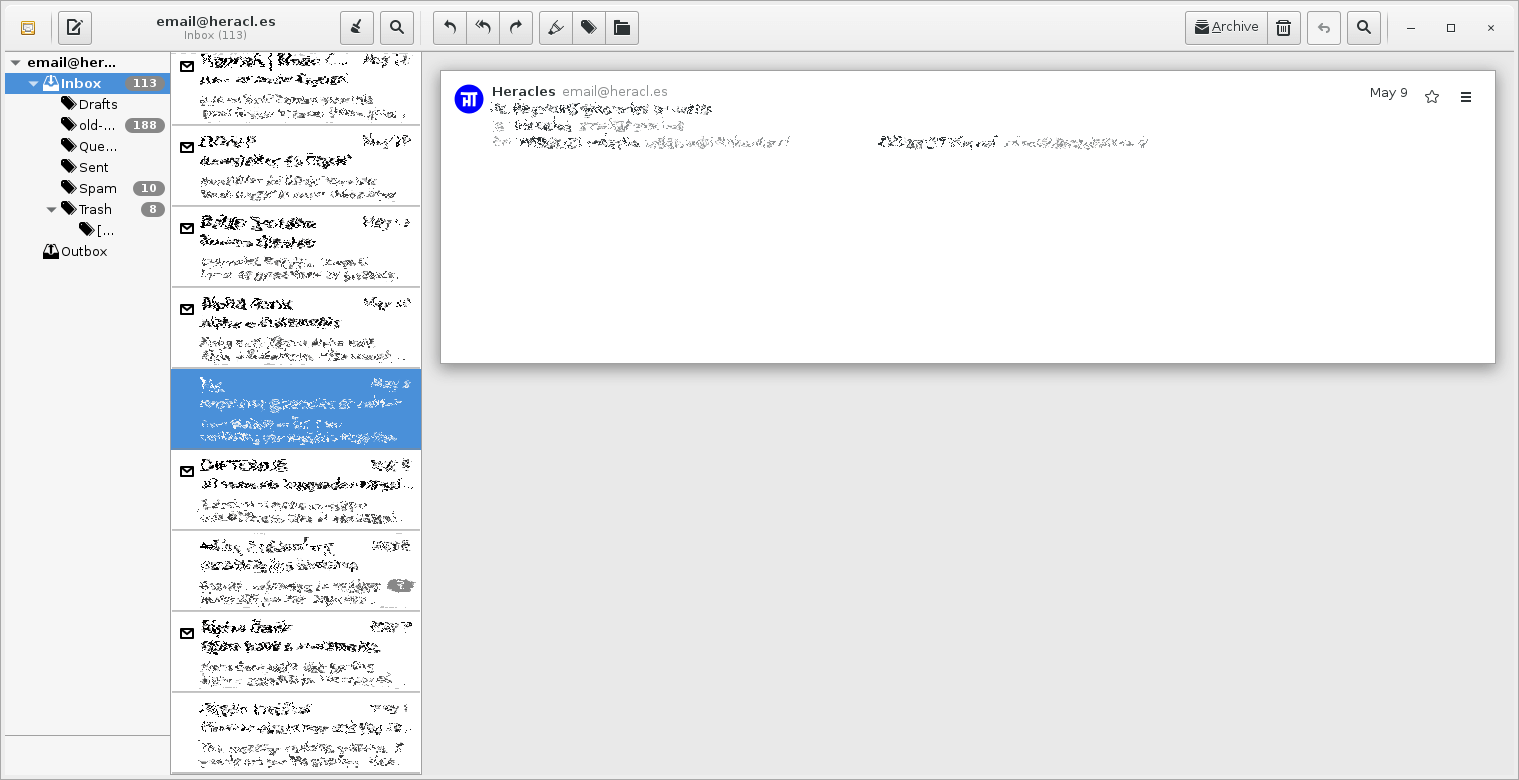Screen dimensions: 1519x780
Task: Toggle the conversation list search magnifier
Action: click(397, 28)
